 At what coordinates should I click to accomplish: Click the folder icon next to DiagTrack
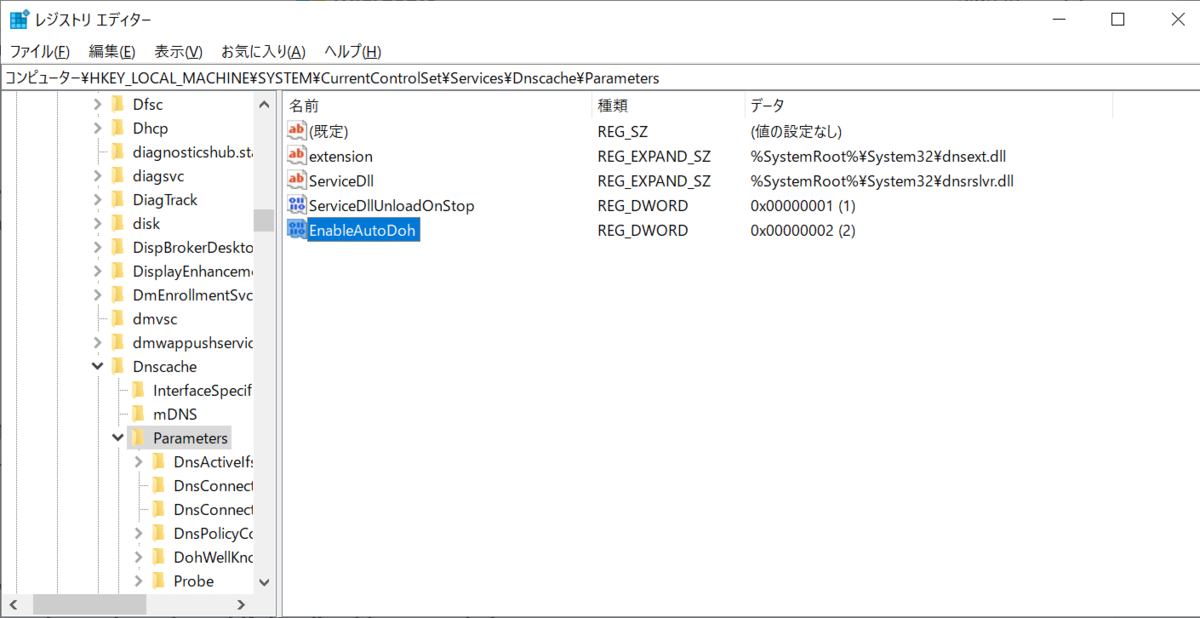[x=117, y=200]
